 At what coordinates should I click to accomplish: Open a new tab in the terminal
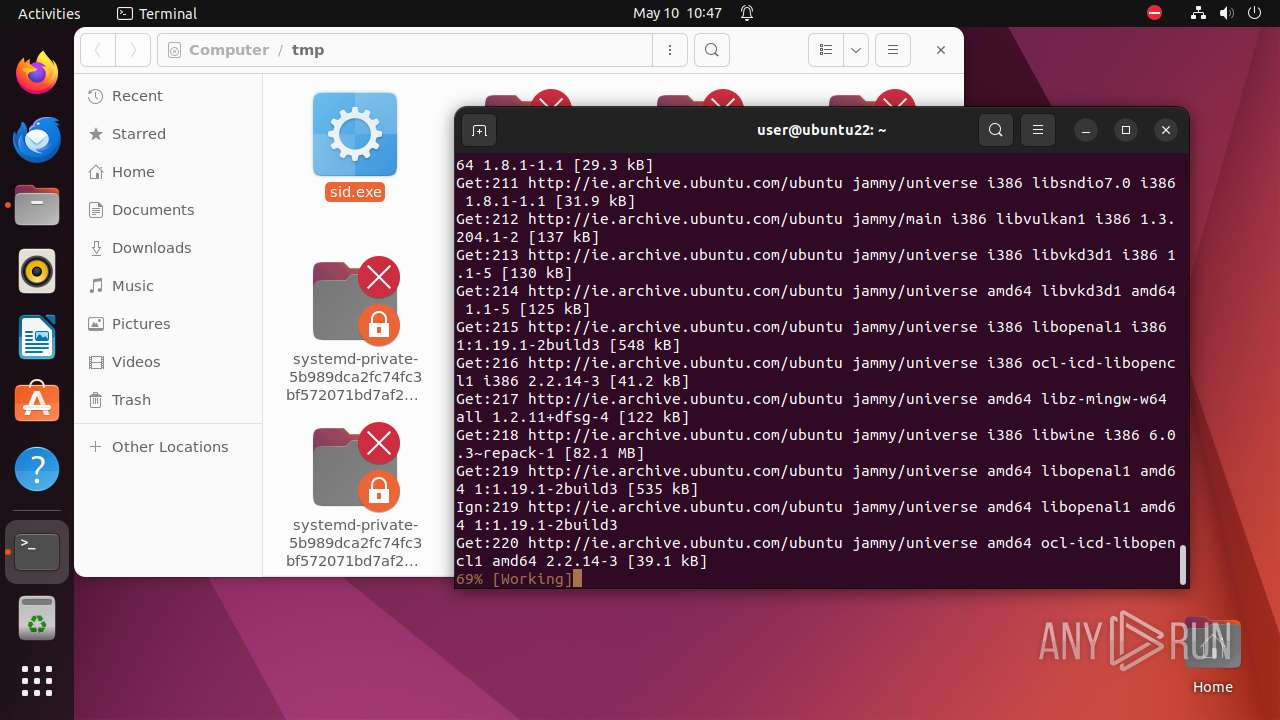pyautogui.click(x=479, y=130)
